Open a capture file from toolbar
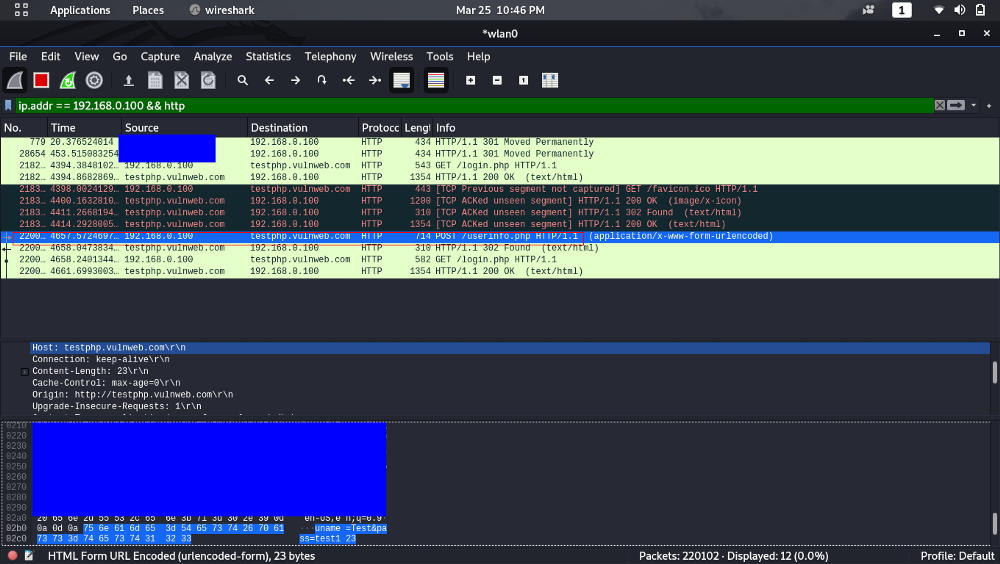This screenshot has width=1000, height=564. click(x=128, y=80)
